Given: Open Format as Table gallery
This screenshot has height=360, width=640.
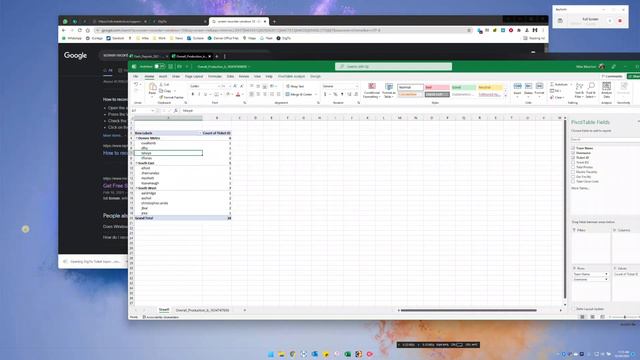Looking at the screenshot, I should [x=389, y=91].
